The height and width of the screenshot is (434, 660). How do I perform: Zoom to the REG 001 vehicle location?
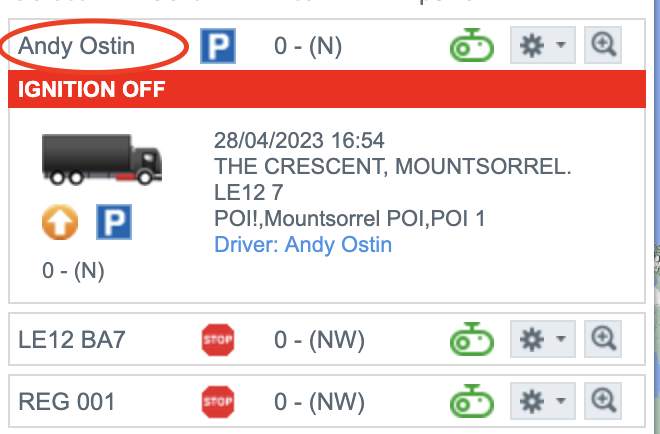pyautogui.click(x=603, y=401)
